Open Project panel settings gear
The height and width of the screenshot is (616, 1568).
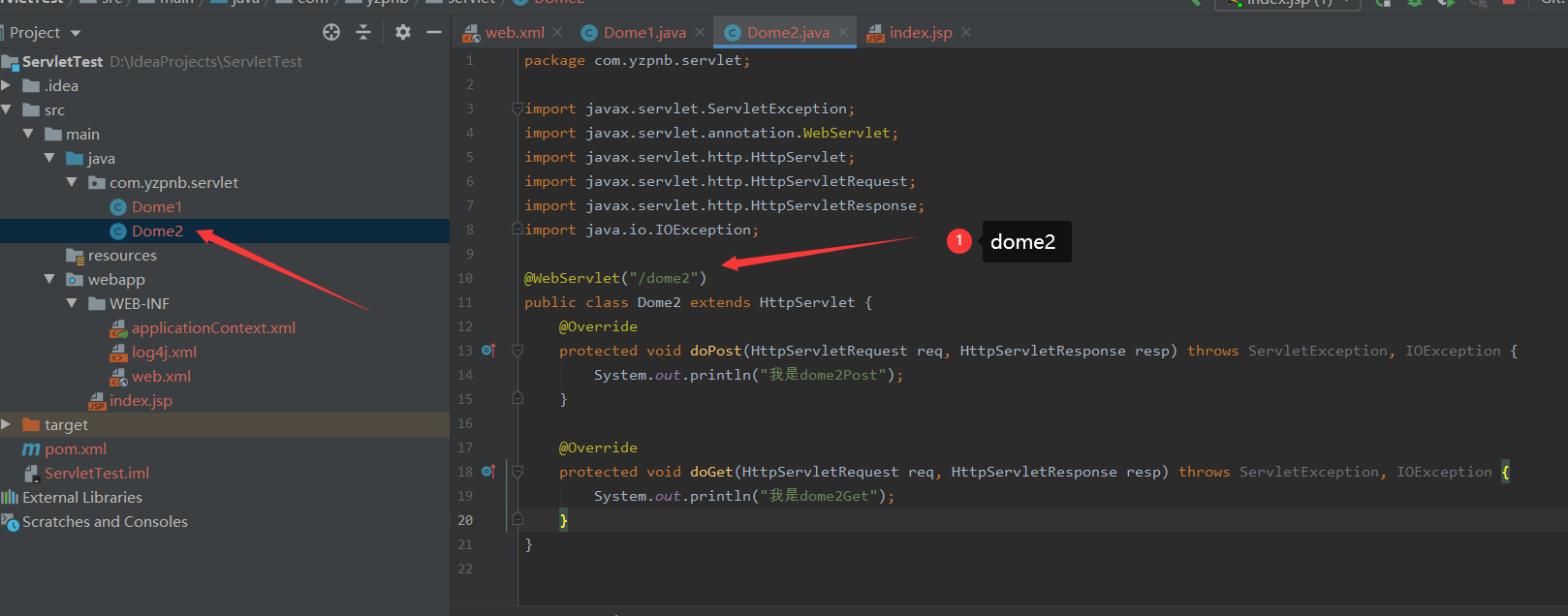(403, 32)
